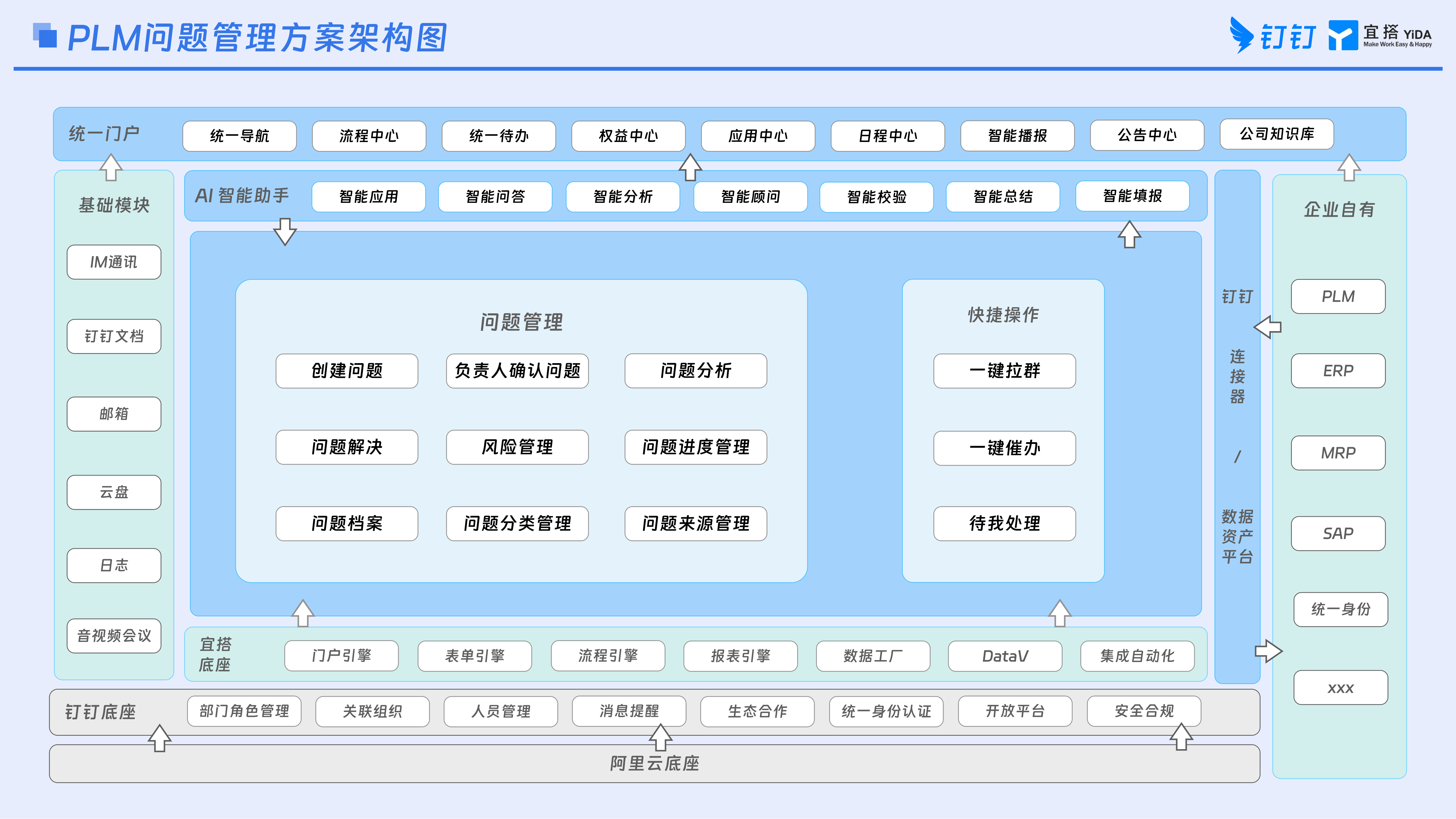Click the 智能分析 box

click(x=623, y=197)
